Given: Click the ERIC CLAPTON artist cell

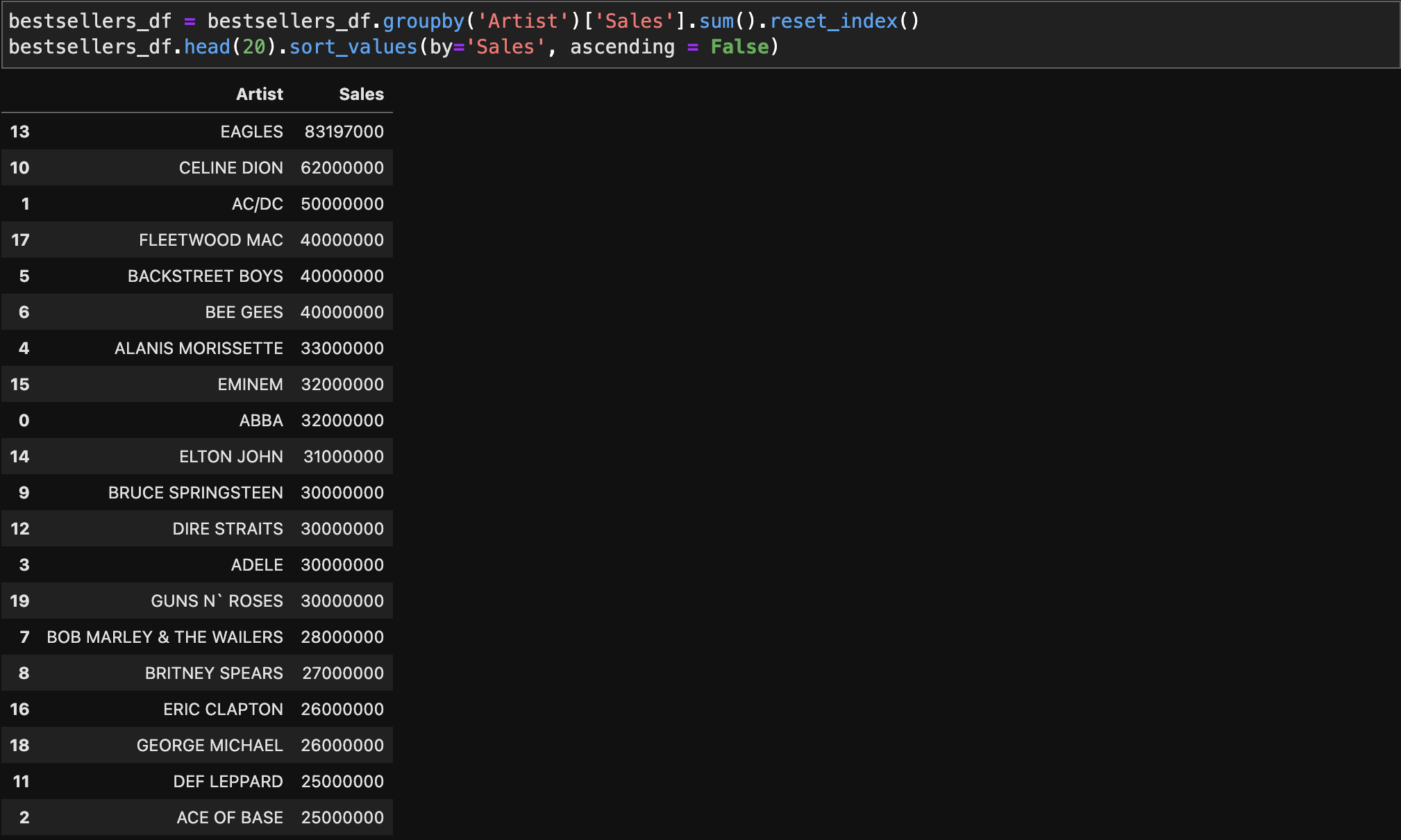Looking at the screenshot, I should pos(223,709).
